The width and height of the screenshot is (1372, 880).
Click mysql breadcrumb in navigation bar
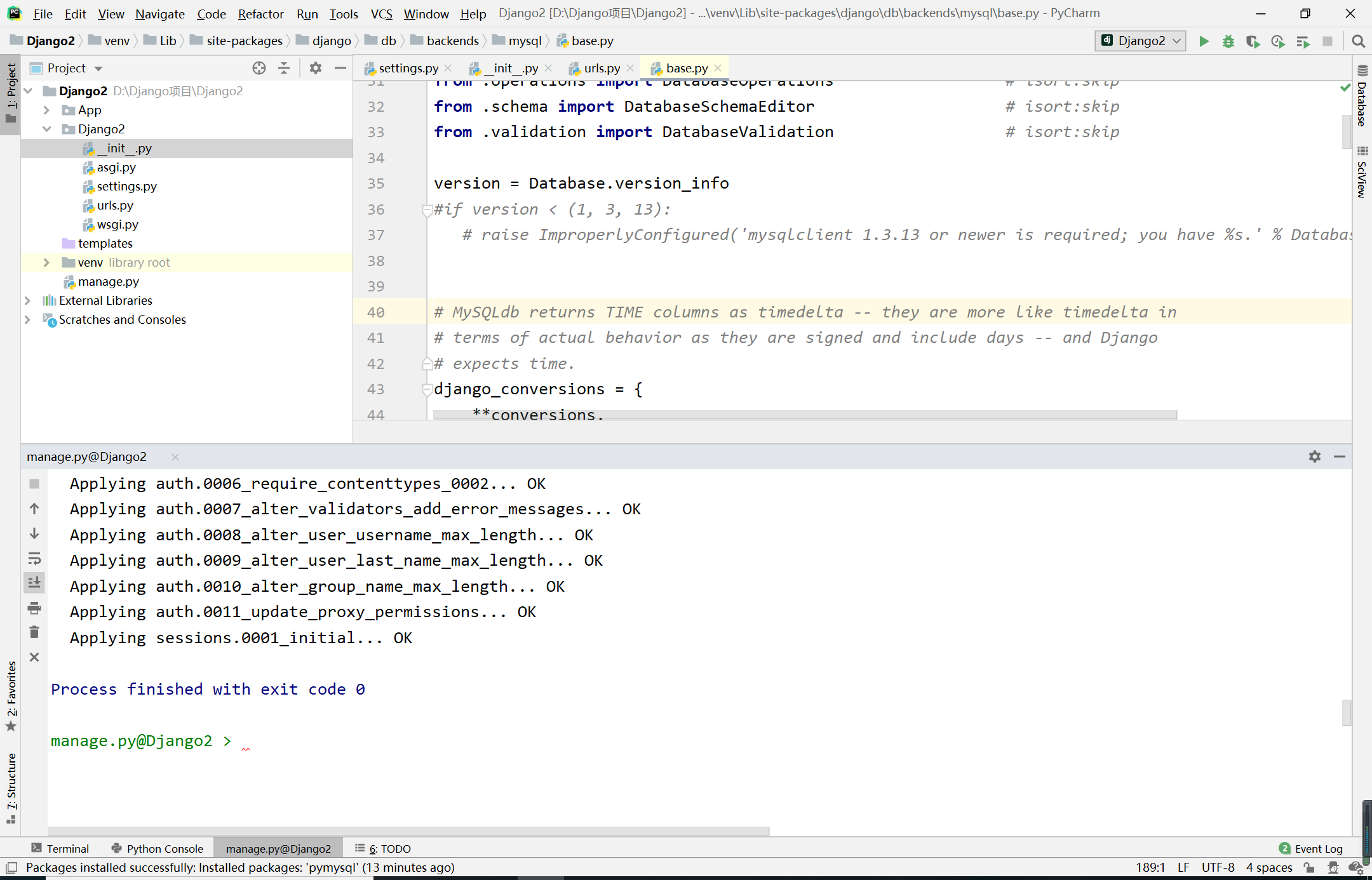(x=525, y=41)
